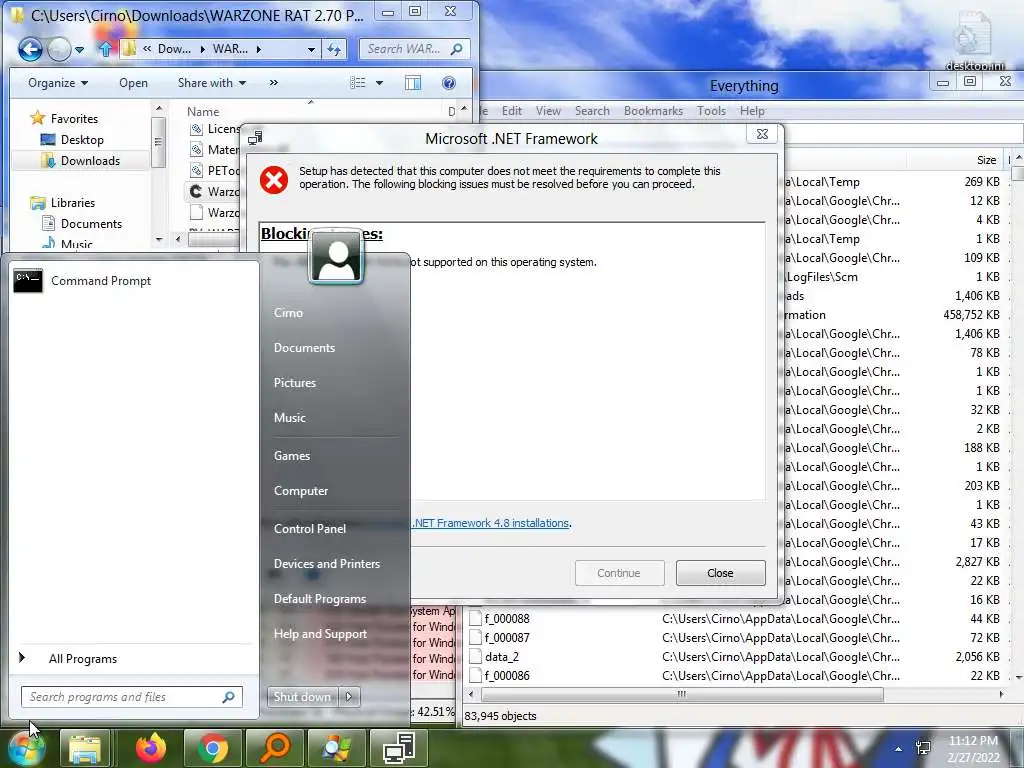Image resolution: width=1024 pixels, height=768 pixels.
Task: Open Organize dropdown in Explorer
Action: pos(57,83)
